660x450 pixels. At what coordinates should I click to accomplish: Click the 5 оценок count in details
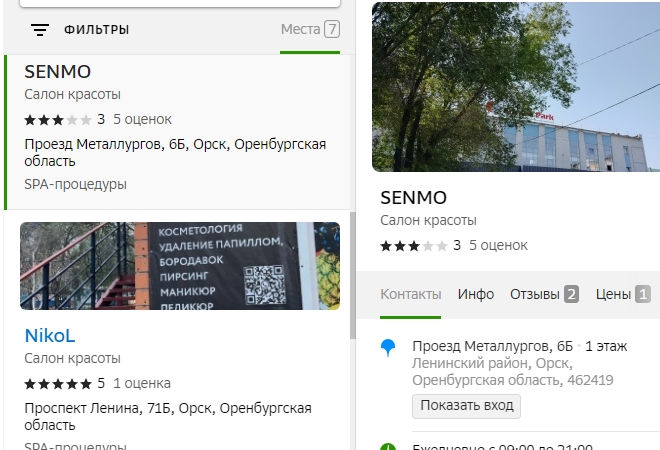(x=498, y=245)
